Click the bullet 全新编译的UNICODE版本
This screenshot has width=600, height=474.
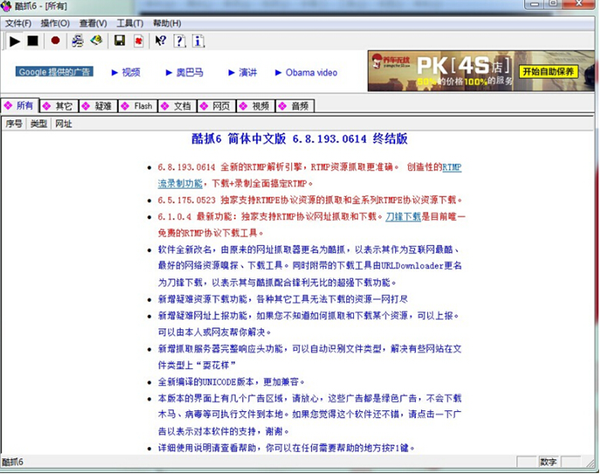pyautogui.click(x=232, y=382)
